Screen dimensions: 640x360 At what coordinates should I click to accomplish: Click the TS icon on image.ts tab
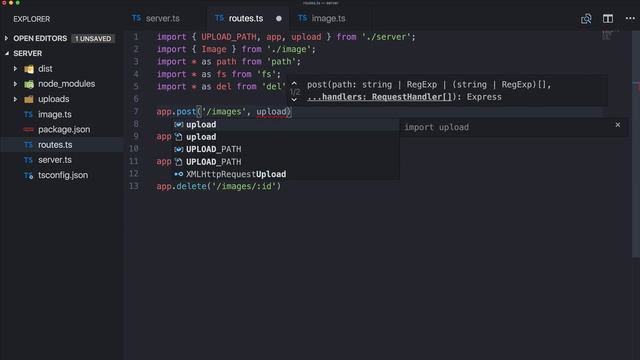tap(302, 18)
